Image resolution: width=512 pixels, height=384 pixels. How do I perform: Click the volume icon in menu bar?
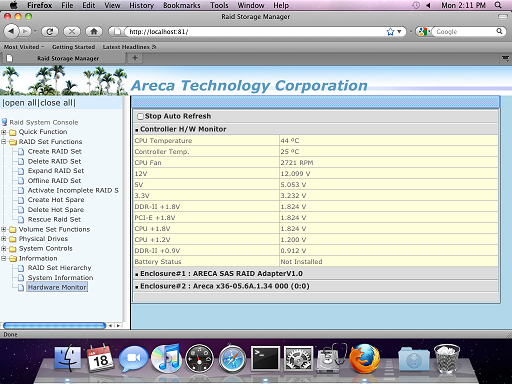tap(428, 5)
